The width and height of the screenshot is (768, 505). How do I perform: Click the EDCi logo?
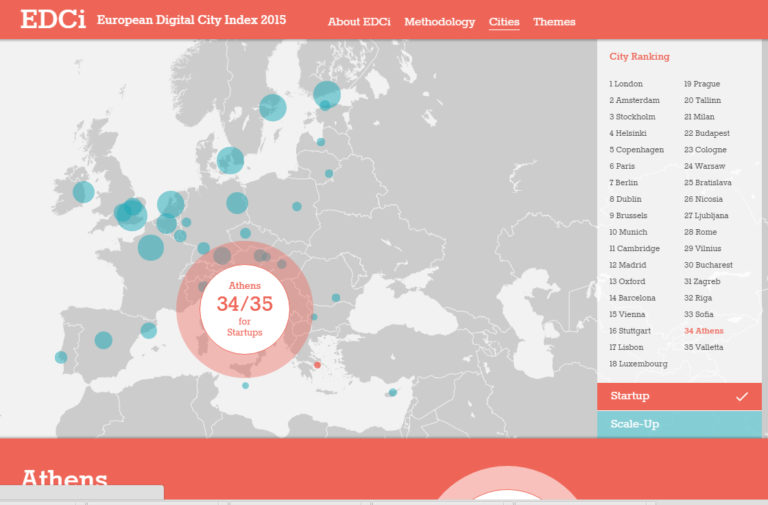[53, 20]
